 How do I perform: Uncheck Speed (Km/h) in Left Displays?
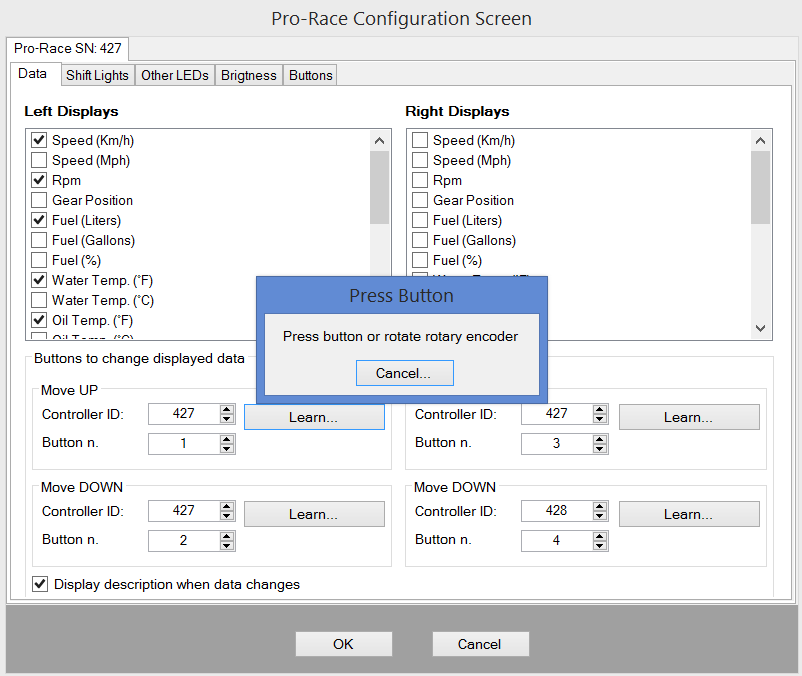39,141
